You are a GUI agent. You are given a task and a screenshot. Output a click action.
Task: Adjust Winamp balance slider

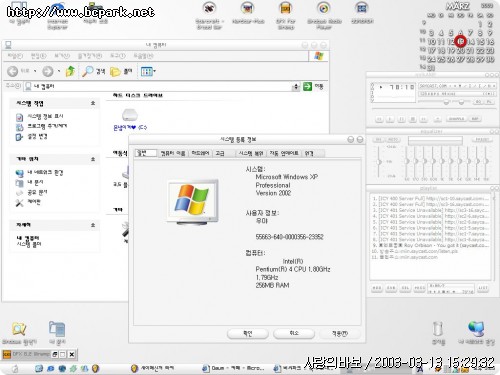coord(462,102)
